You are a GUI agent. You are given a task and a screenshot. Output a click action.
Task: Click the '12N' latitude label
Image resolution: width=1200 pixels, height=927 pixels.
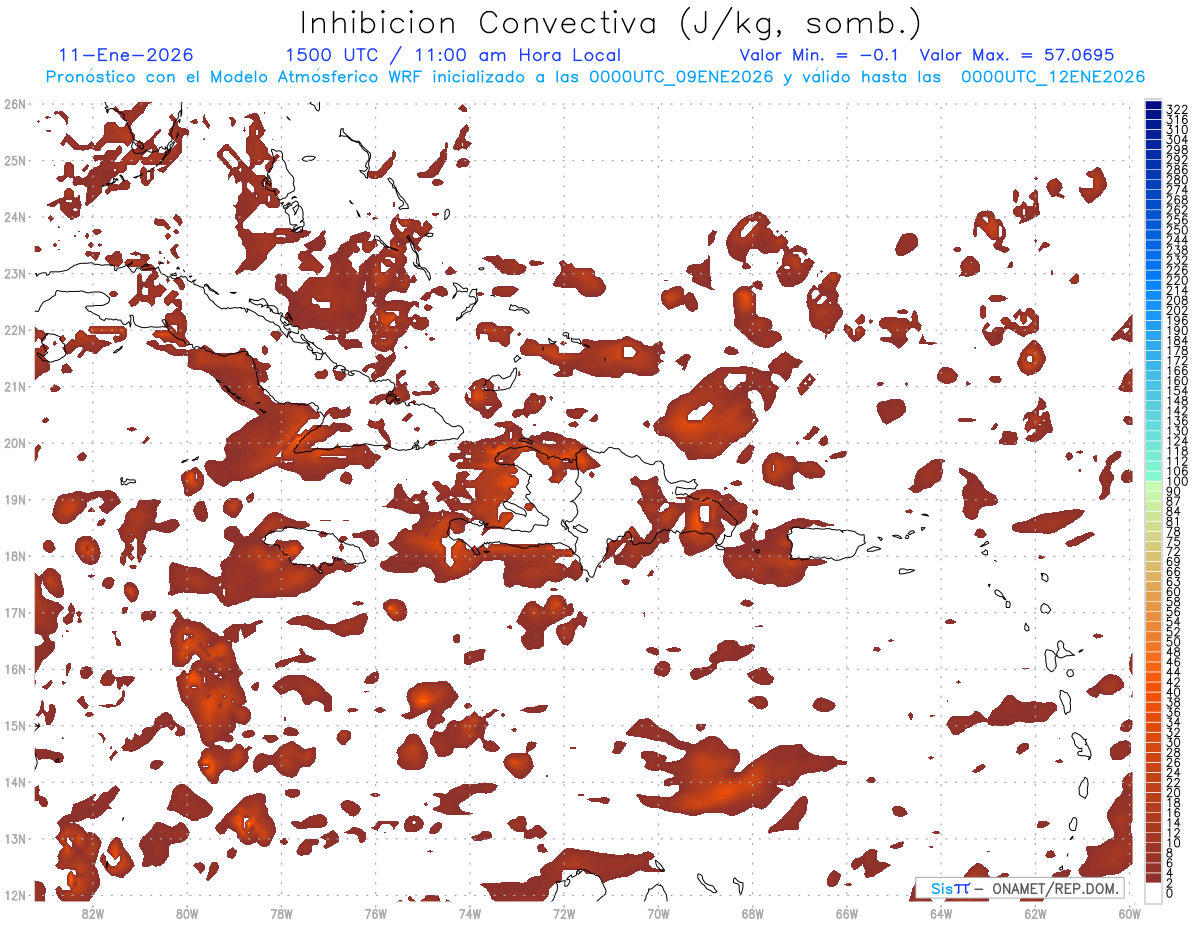[x=15, y=895]
